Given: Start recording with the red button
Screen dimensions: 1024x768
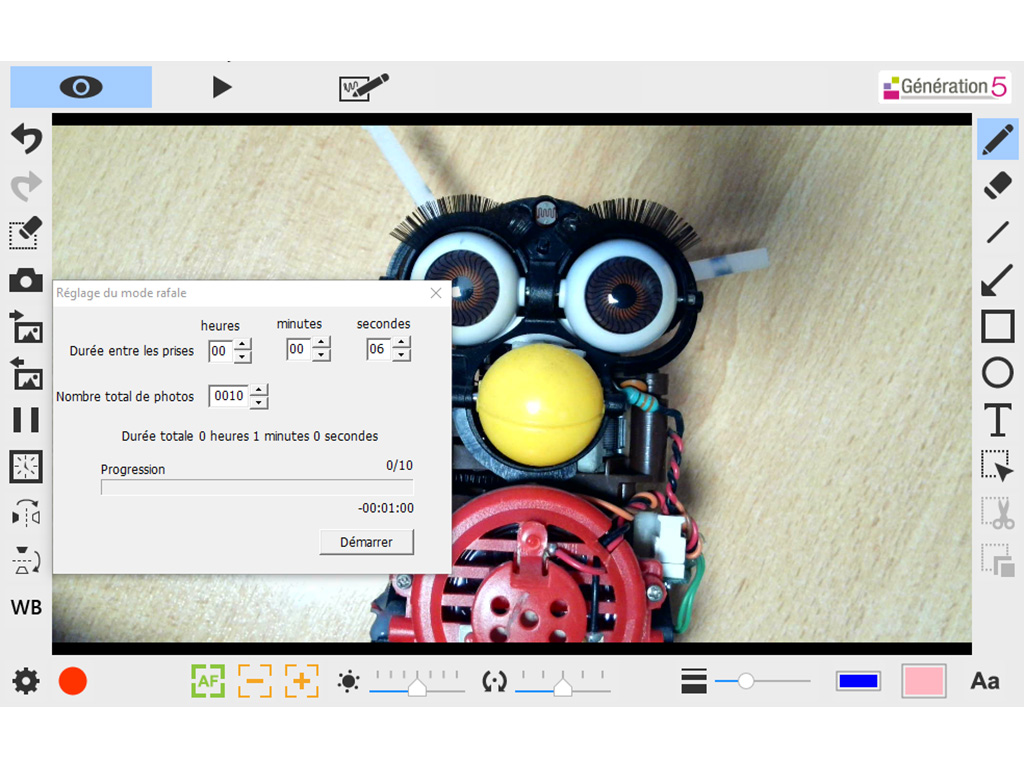Looking at the screenshot, I should click(73, 681).
